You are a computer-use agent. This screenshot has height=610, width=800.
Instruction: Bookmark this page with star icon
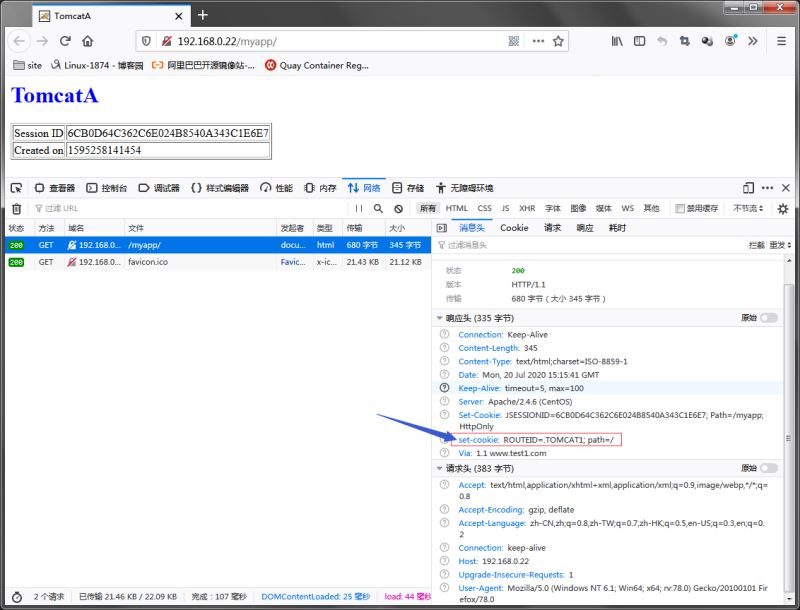[559, 41]
